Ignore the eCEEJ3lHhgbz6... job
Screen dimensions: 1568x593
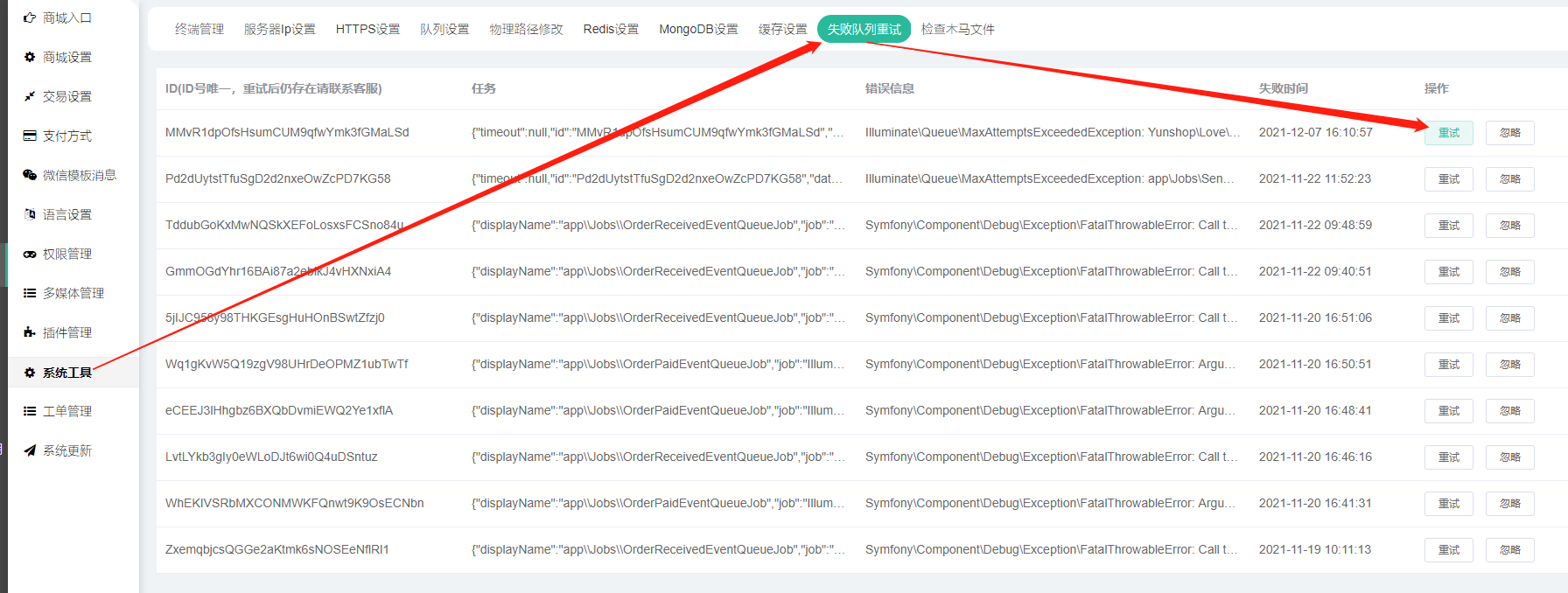(x=1510, y=411)
